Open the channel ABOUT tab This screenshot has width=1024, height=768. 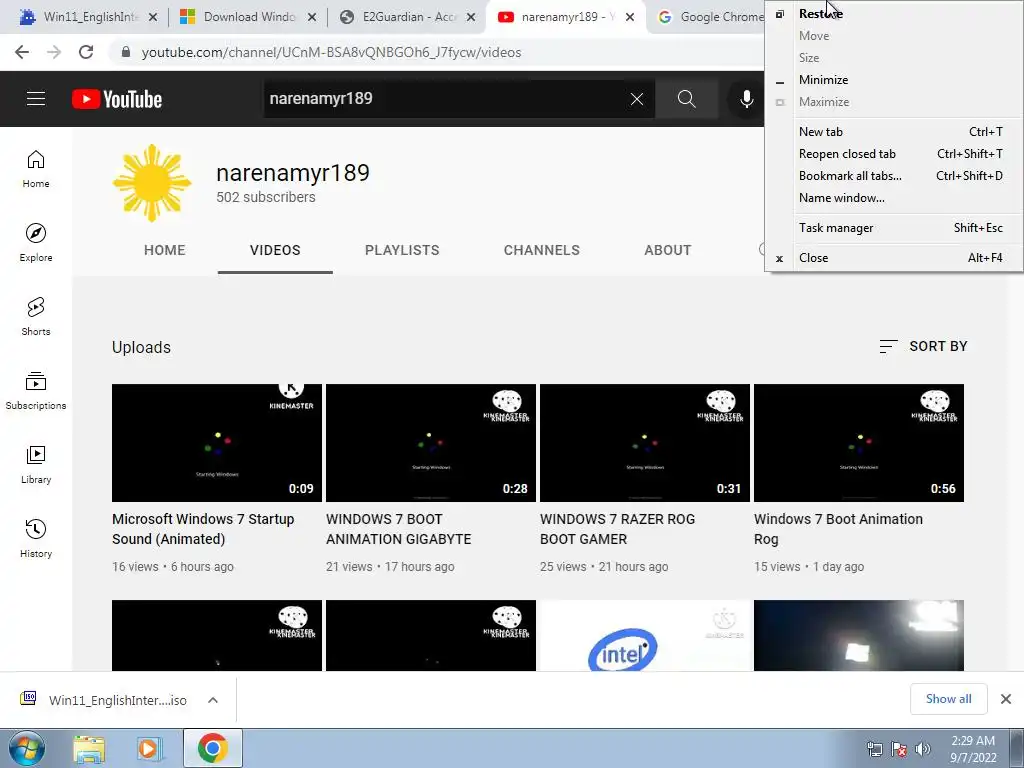667,250
